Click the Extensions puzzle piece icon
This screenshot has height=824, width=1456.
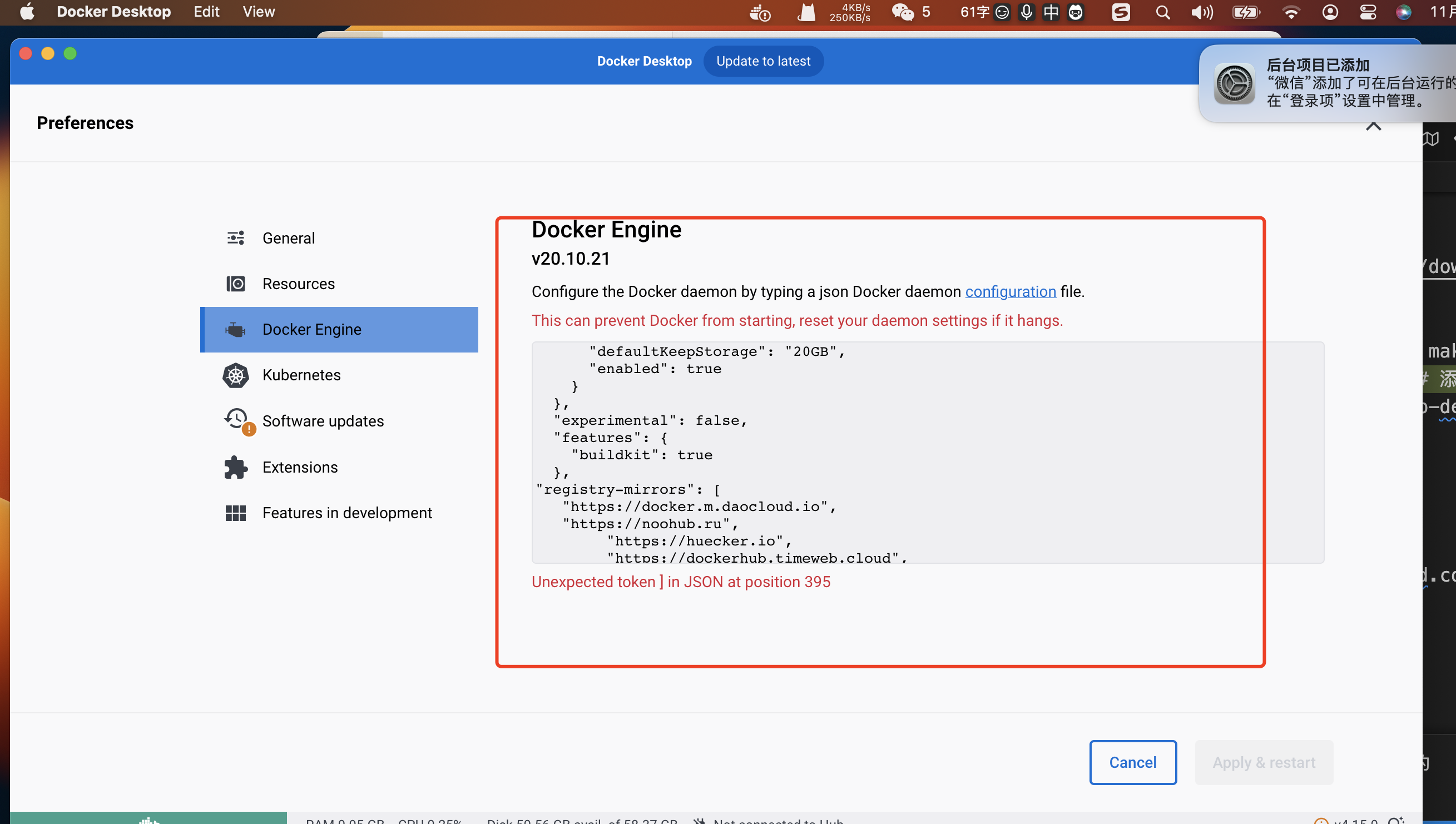tap(235, 468)
